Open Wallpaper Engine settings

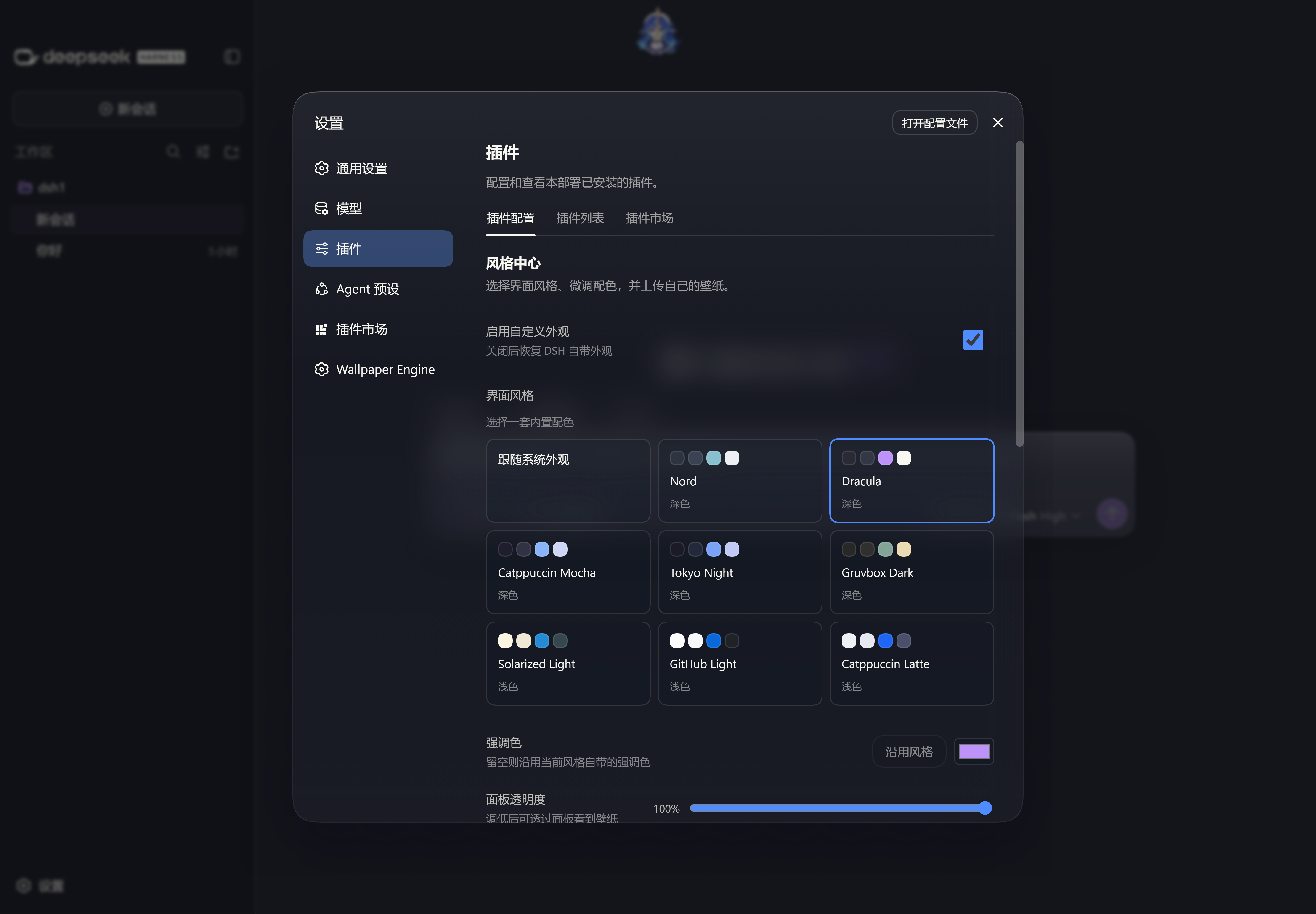click(x=378, y=369)
